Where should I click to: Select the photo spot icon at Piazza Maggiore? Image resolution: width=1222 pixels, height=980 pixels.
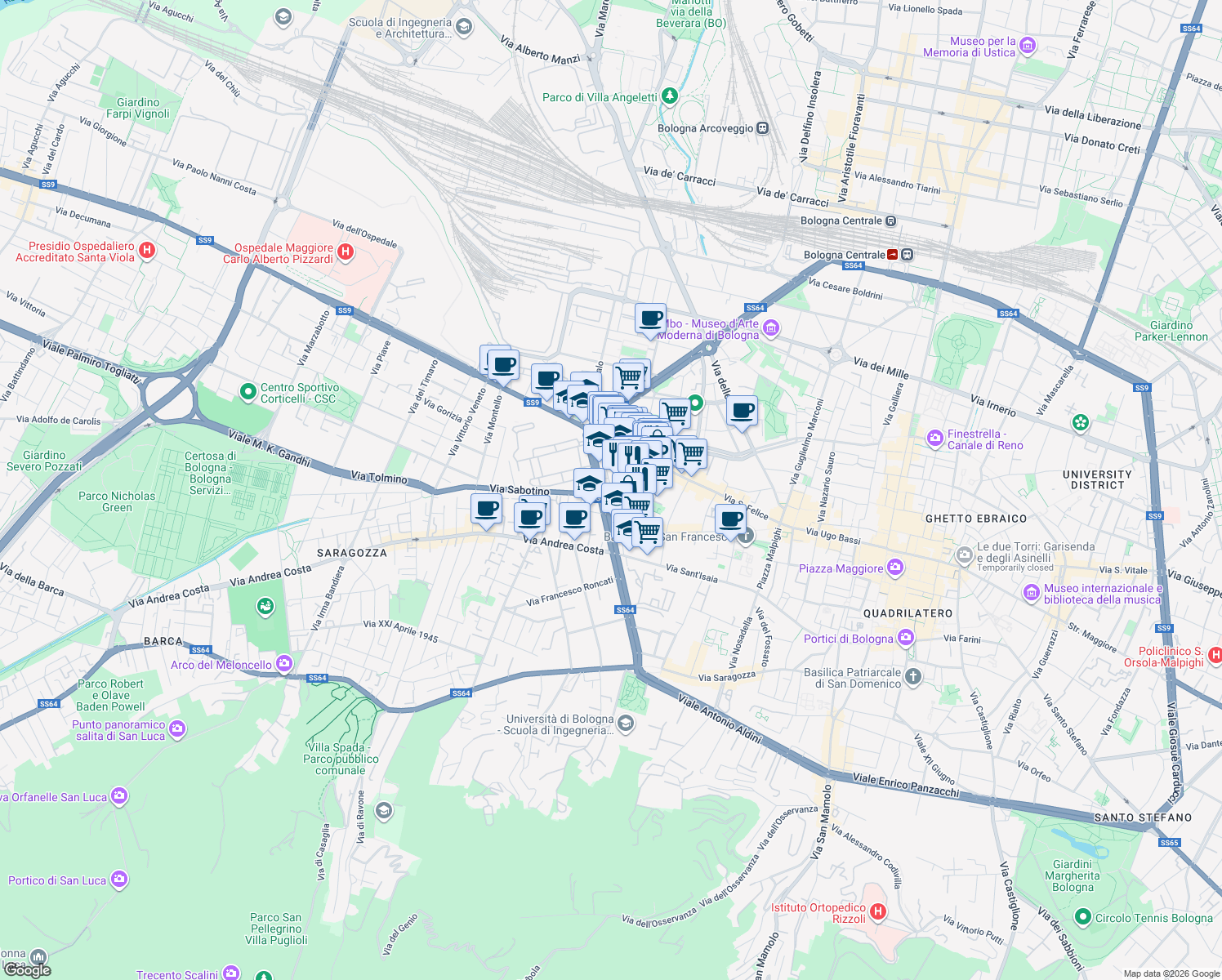(895, 564)
